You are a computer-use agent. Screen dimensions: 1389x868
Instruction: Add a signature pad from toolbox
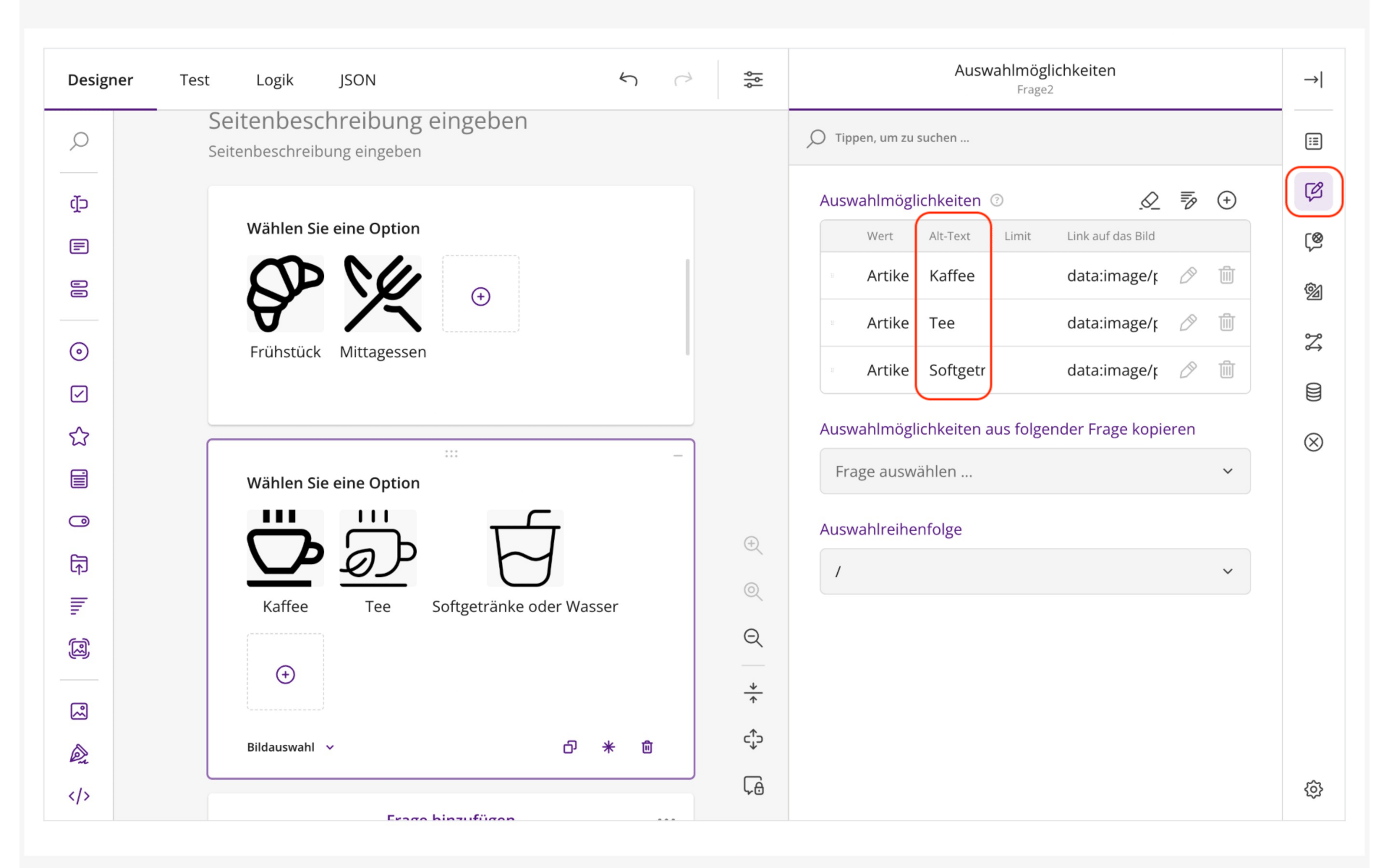(x=79, y=754)
